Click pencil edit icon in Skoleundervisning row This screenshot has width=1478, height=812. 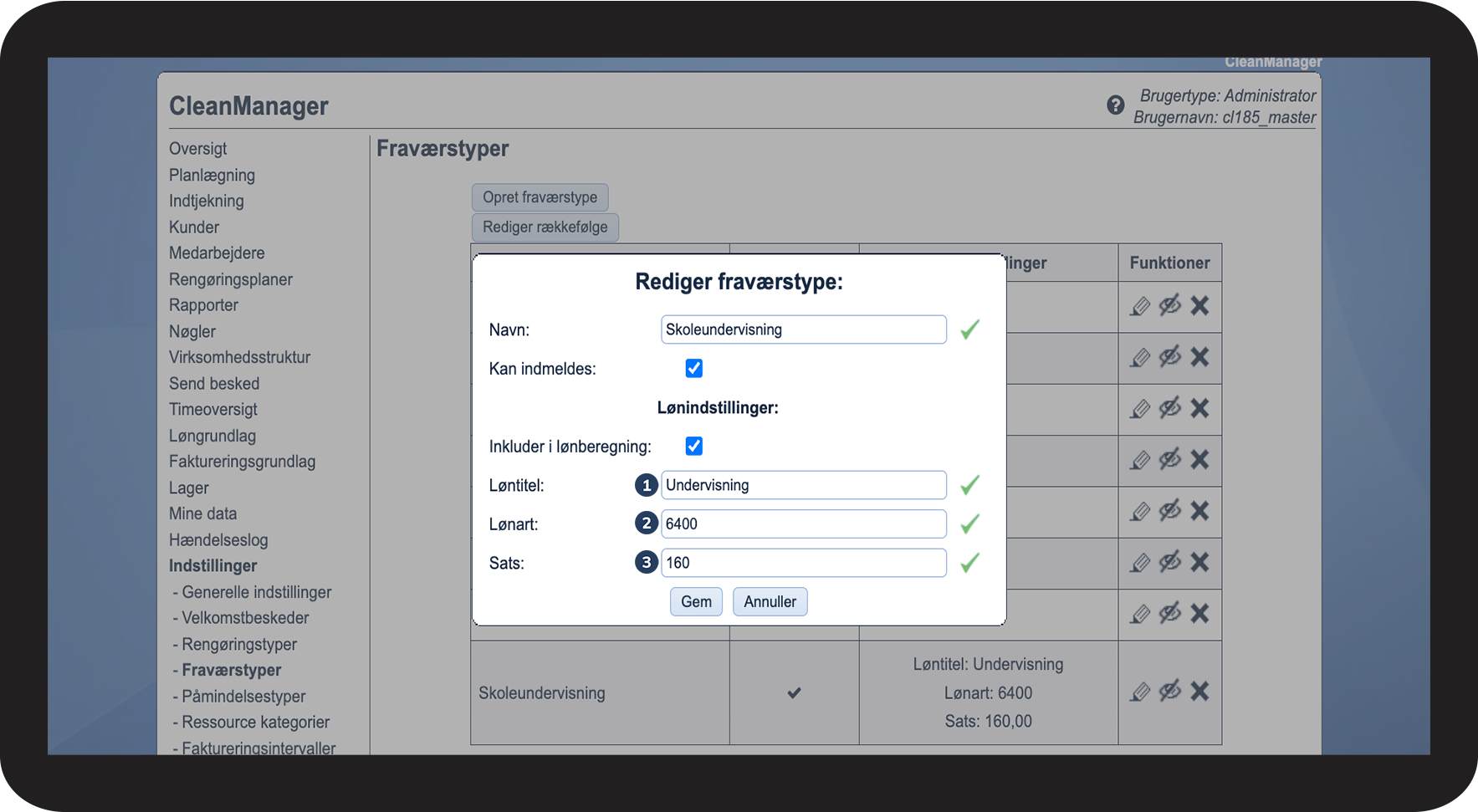point(1140,692)
